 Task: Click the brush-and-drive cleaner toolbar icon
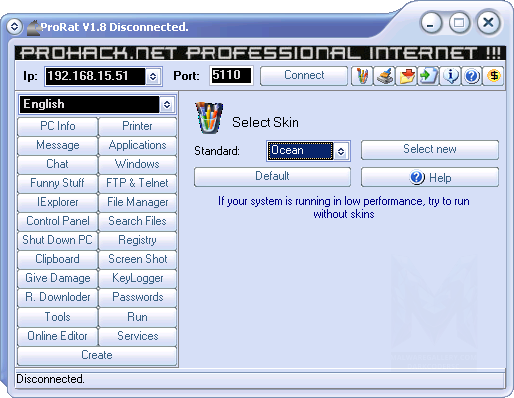pos(385,76)
